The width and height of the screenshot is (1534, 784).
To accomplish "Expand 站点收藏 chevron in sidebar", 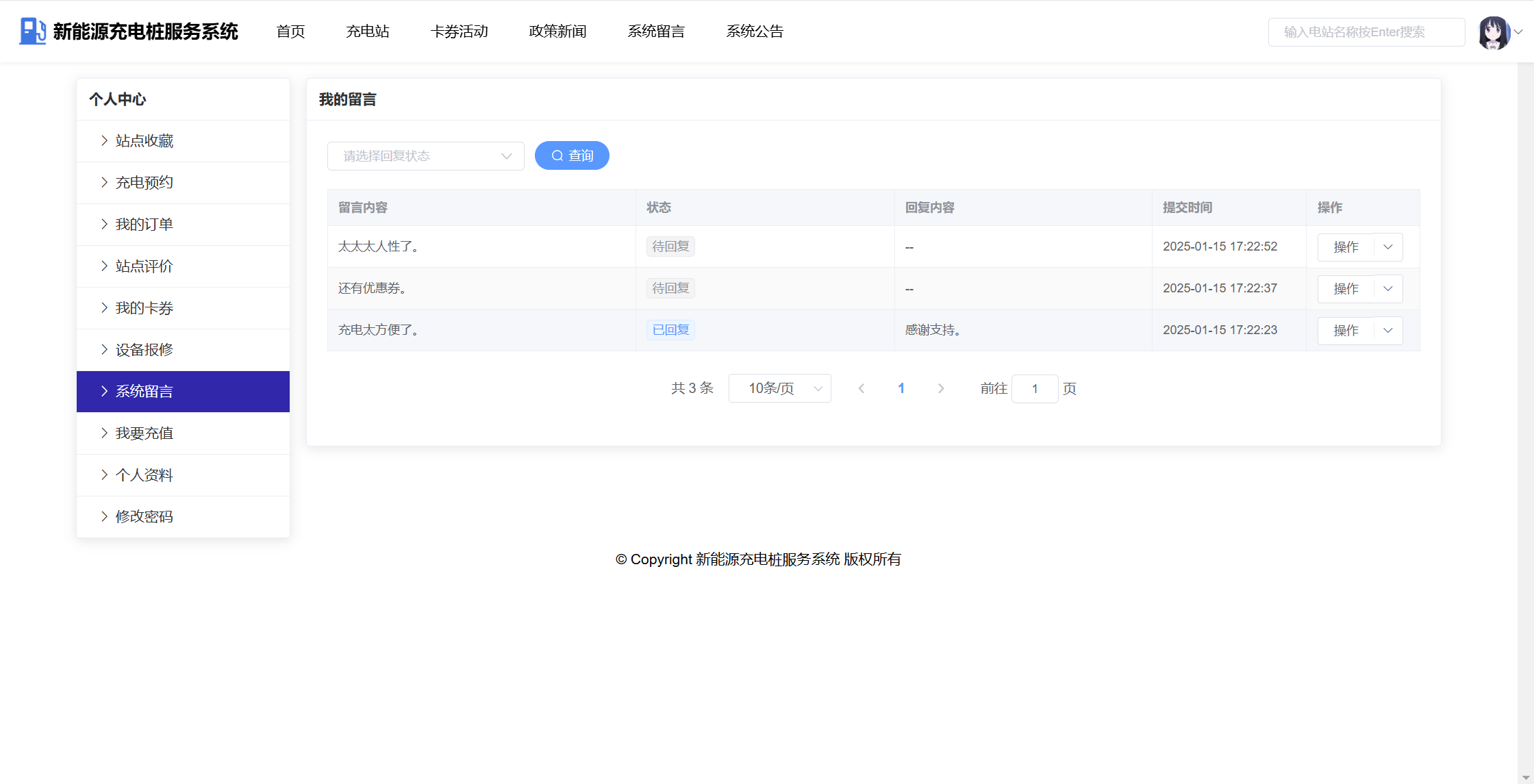I will (x=104, y=141).
